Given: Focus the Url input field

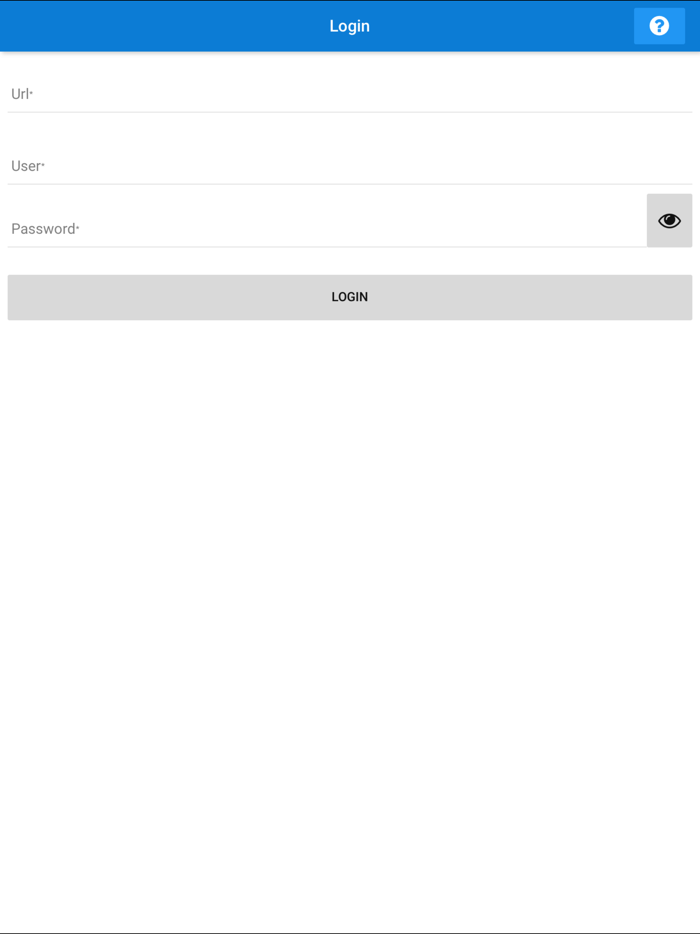Looking at the screenshot, I should pos(350,94).
